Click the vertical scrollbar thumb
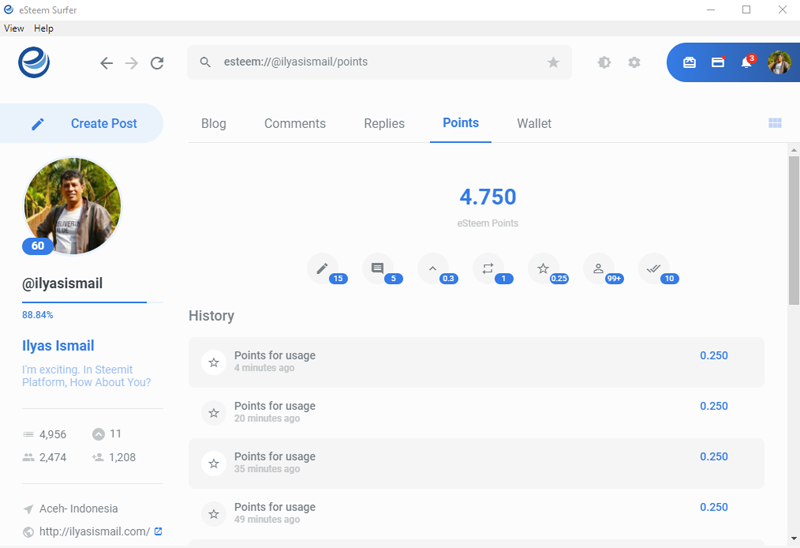800x548 pixels. point(793,231)
